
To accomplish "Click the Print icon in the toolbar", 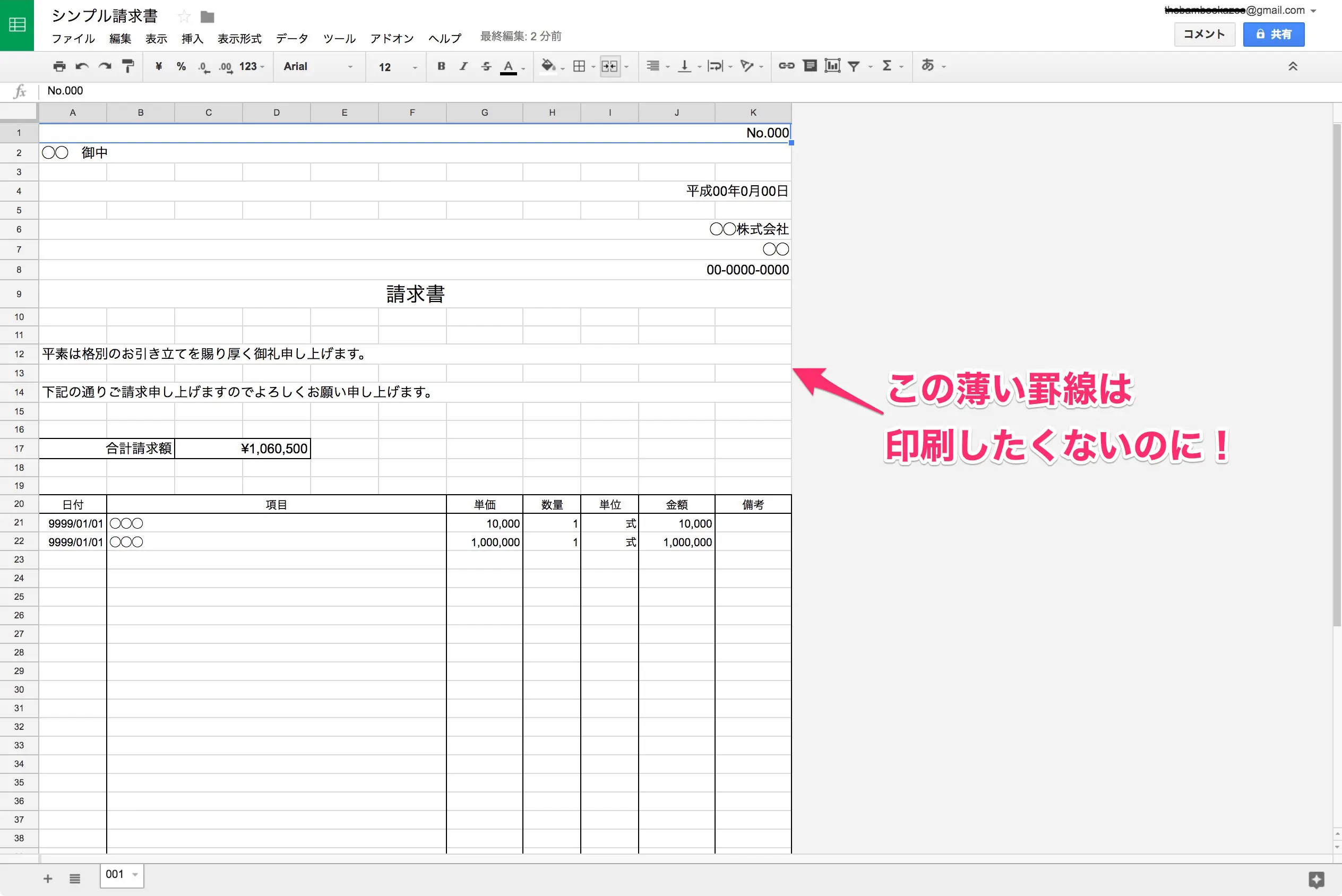I will (59, 66).
